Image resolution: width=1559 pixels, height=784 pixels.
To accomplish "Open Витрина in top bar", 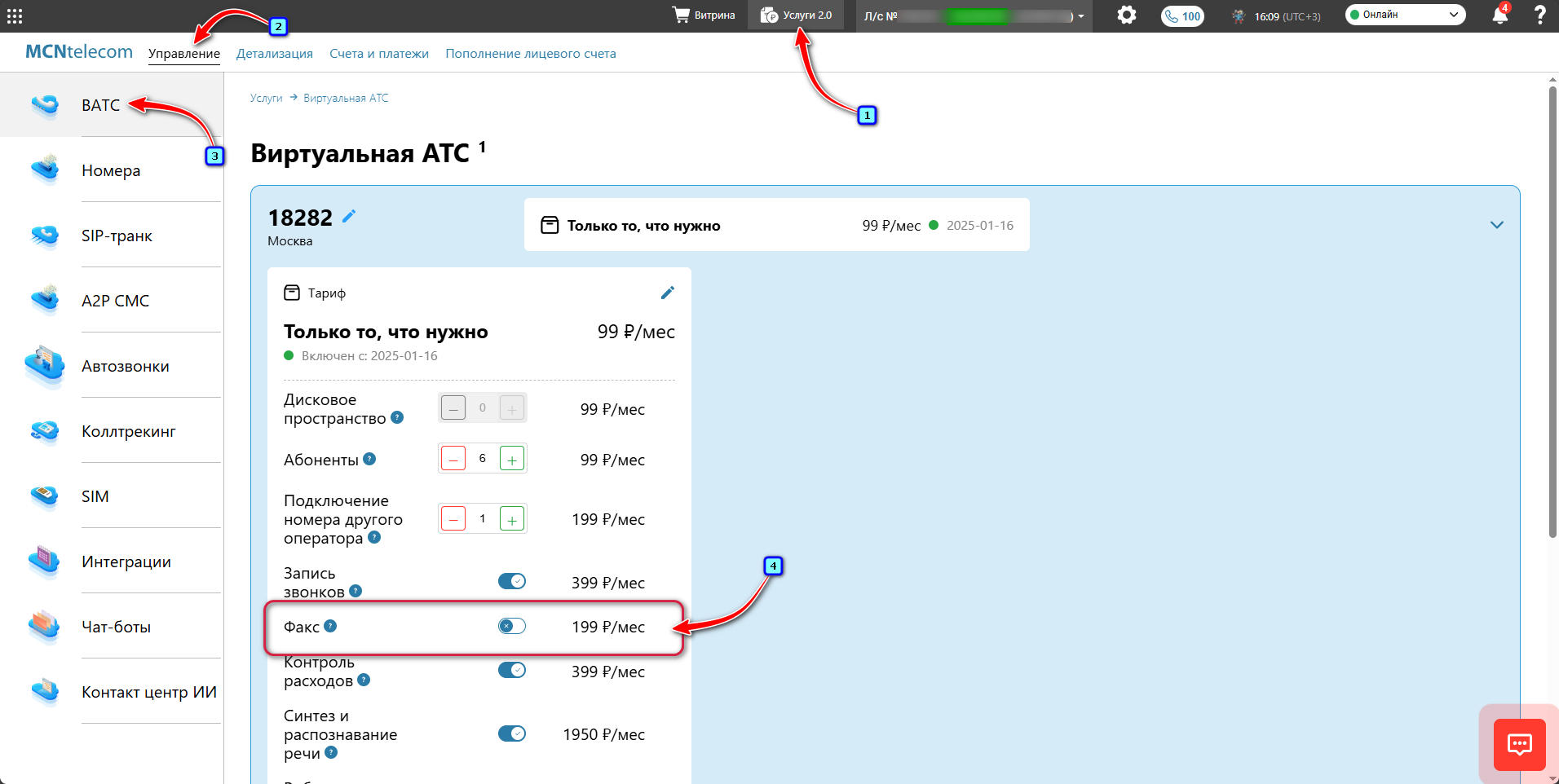I will (x=704, y=15).
